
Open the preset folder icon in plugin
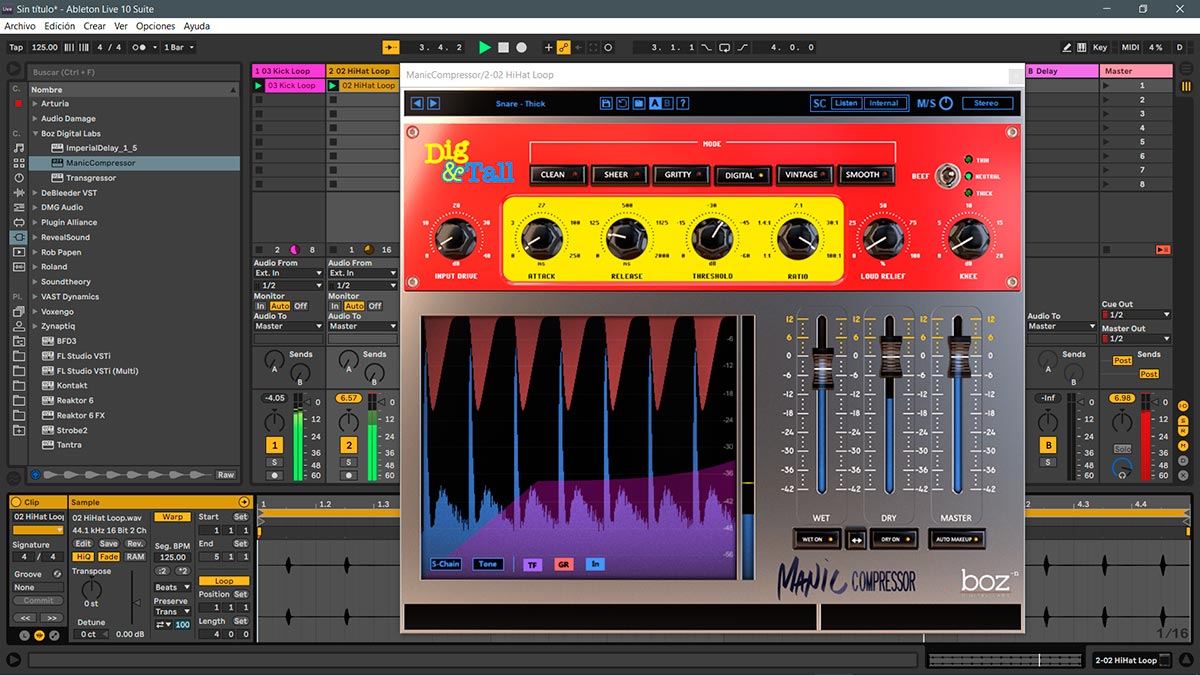coord(638,103)
